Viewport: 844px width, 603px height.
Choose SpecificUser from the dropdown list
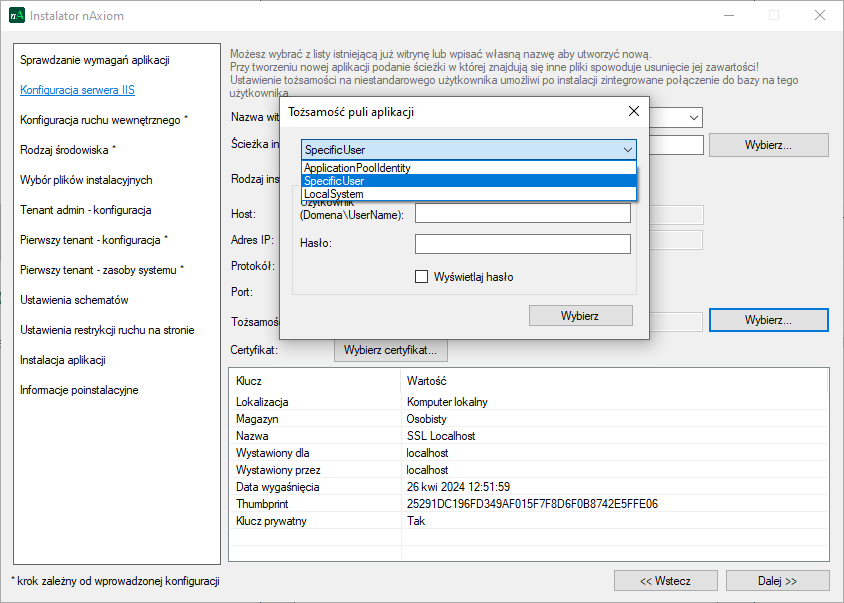pos(469,181)
